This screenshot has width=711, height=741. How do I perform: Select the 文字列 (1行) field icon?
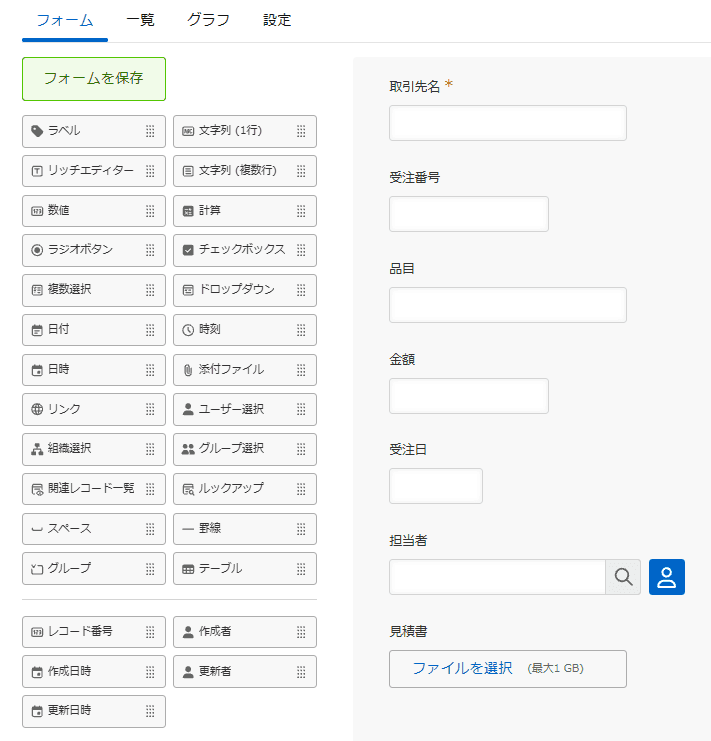coord(188,131)
